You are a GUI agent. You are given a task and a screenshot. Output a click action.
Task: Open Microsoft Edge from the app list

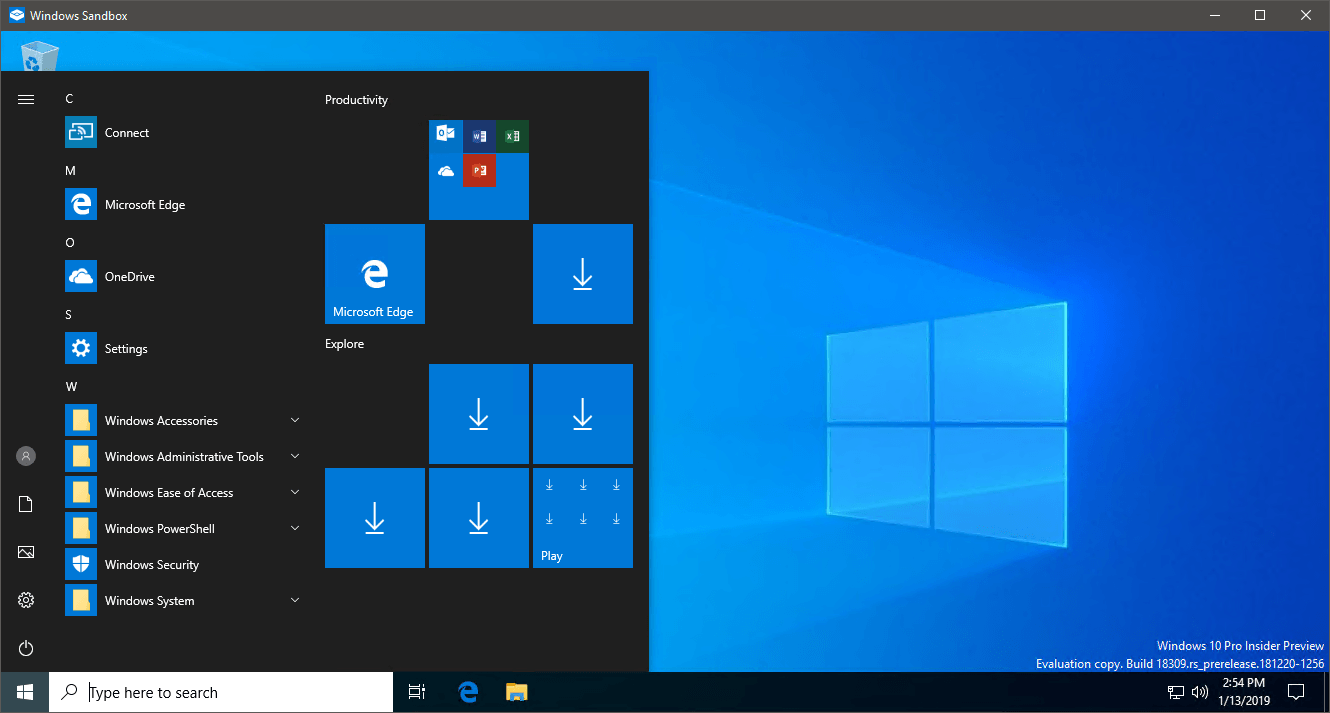click(183, 204)
